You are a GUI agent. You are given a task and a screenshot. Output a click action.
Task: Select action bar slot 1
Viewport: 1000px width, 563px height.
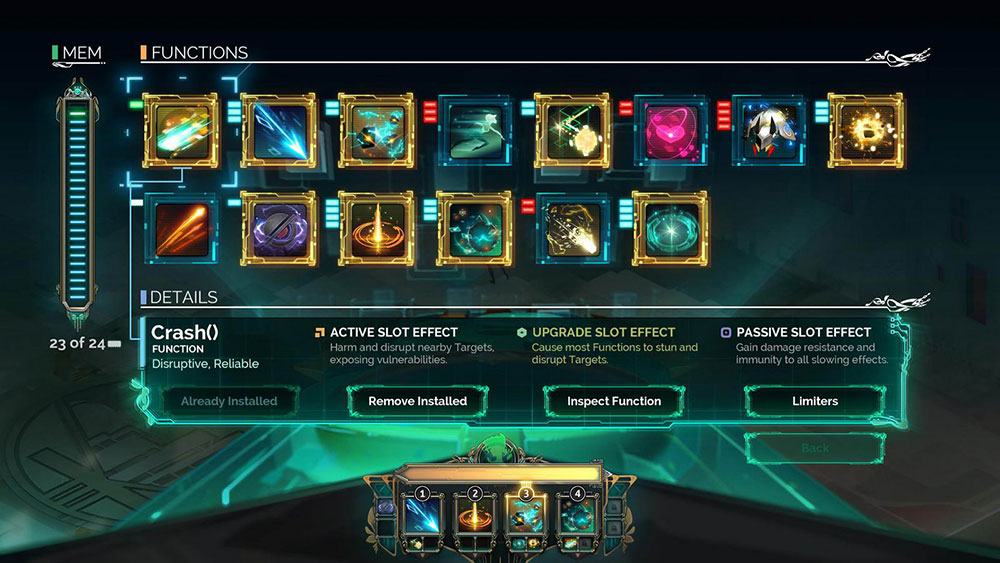pos(422,515)
